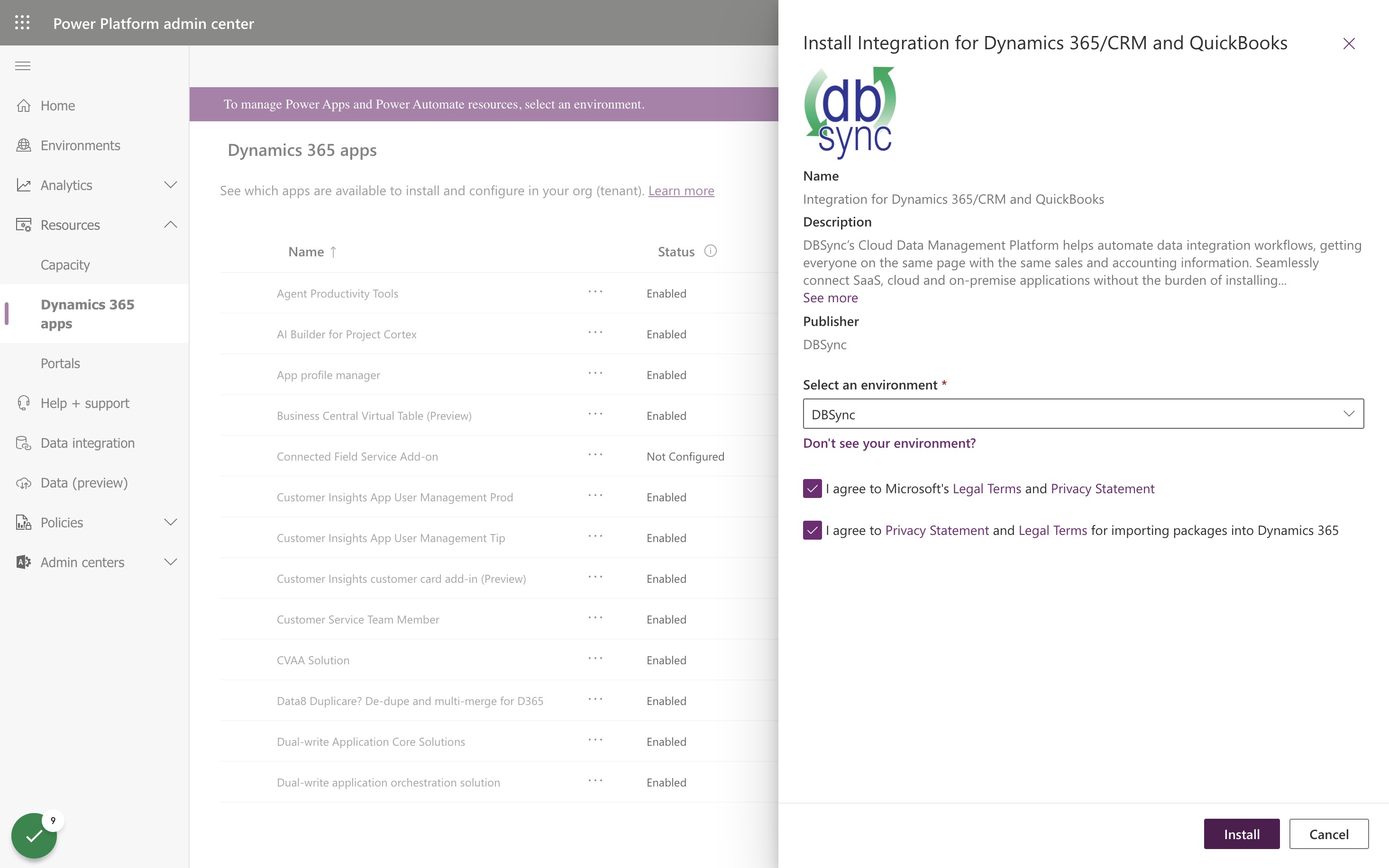
Task: Click the Install button
Action: coord(1242,833)
